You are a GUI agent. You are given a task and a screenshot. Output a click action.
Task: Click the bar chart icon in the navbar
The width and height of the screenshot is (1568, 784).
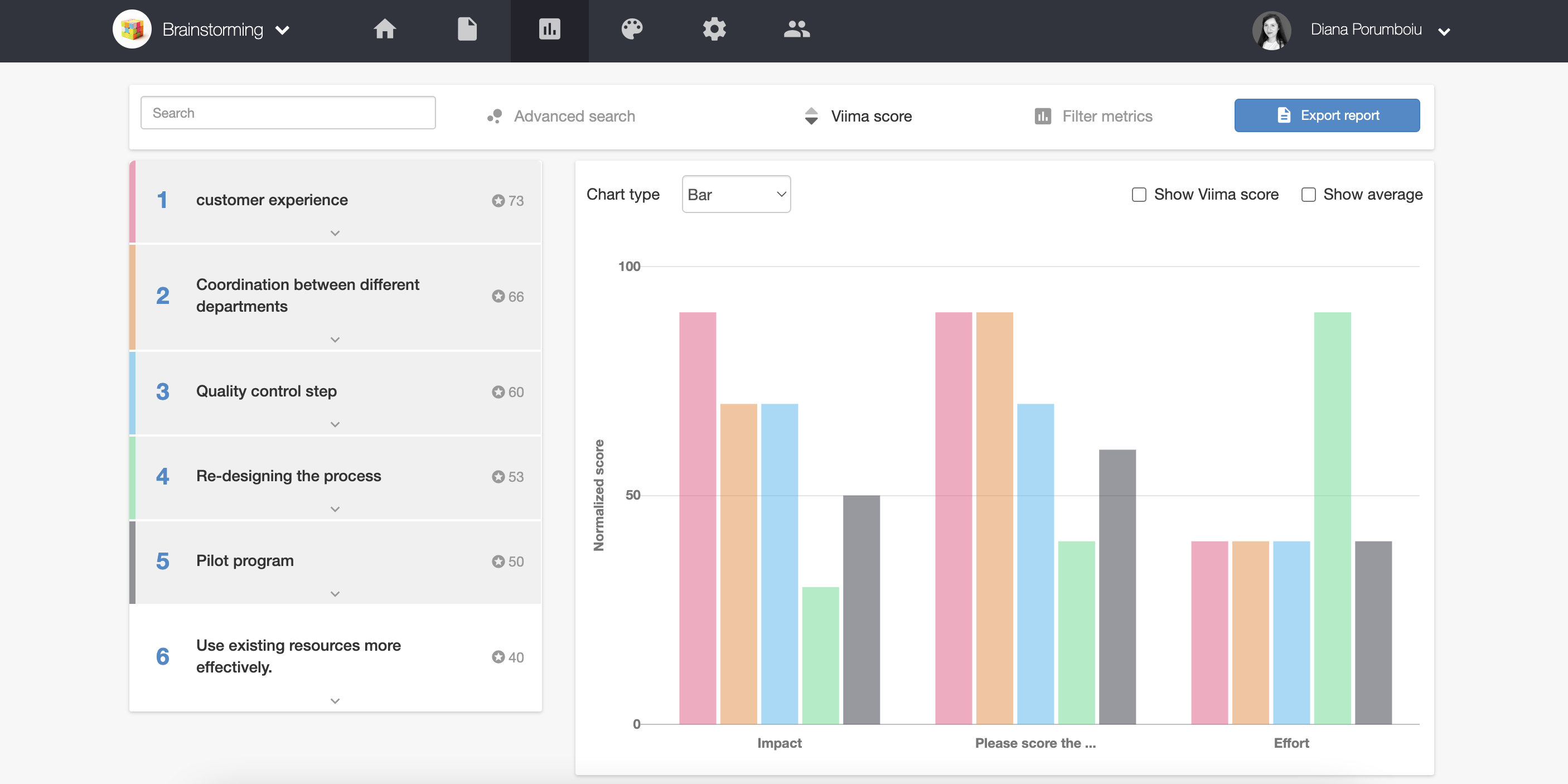click(x=550, y=28)
